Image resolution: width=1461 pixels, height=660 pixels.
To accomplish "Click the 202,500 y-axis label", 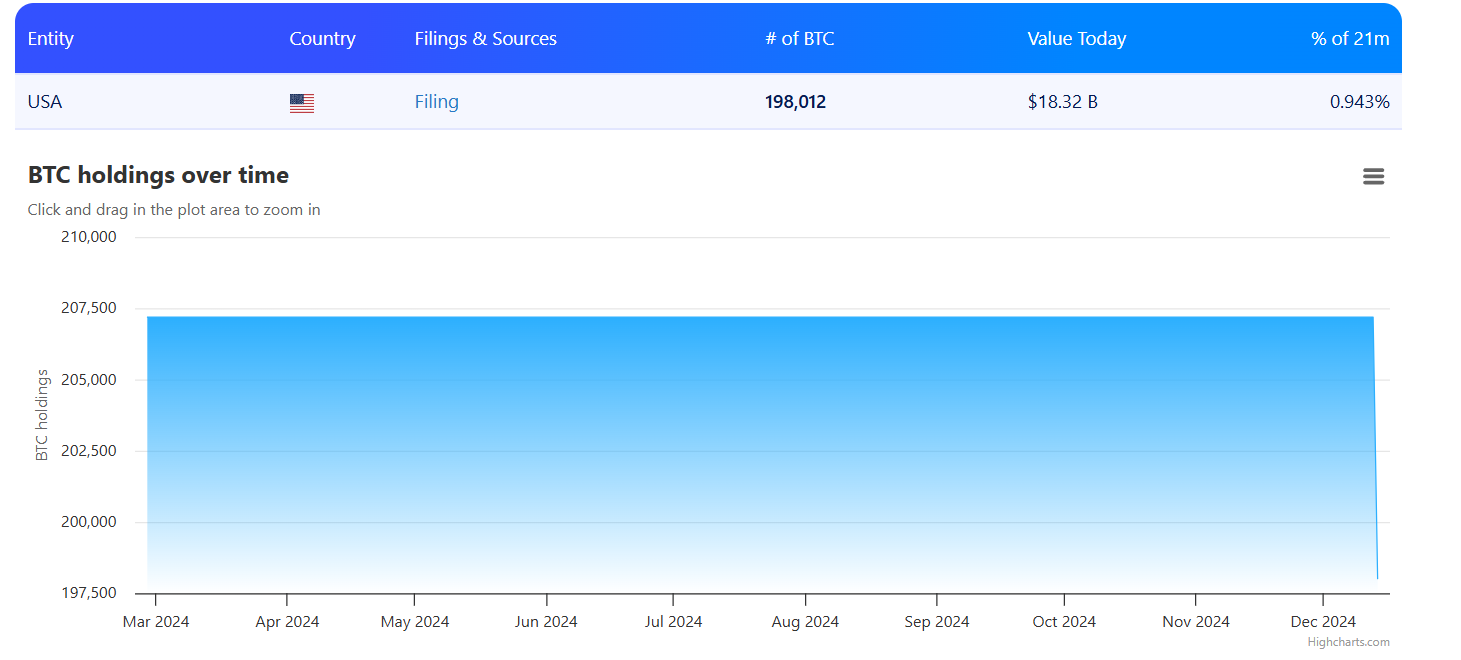I will 89,451.
